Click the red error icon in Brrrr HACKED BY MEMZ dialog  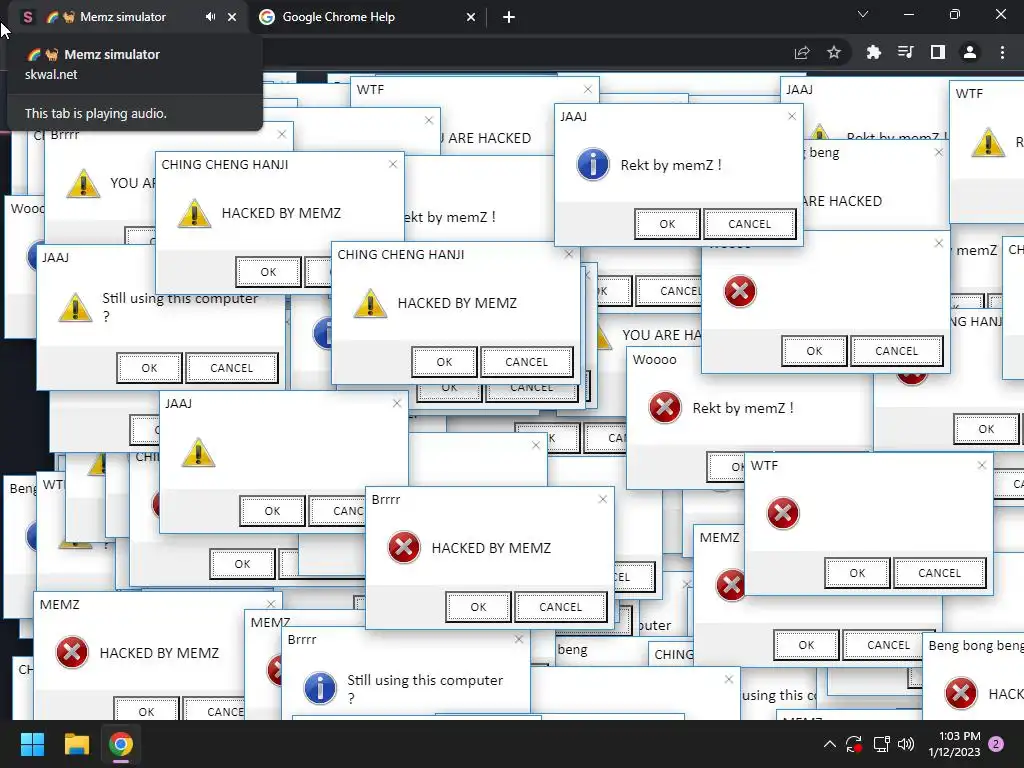[x=404, y=547]
